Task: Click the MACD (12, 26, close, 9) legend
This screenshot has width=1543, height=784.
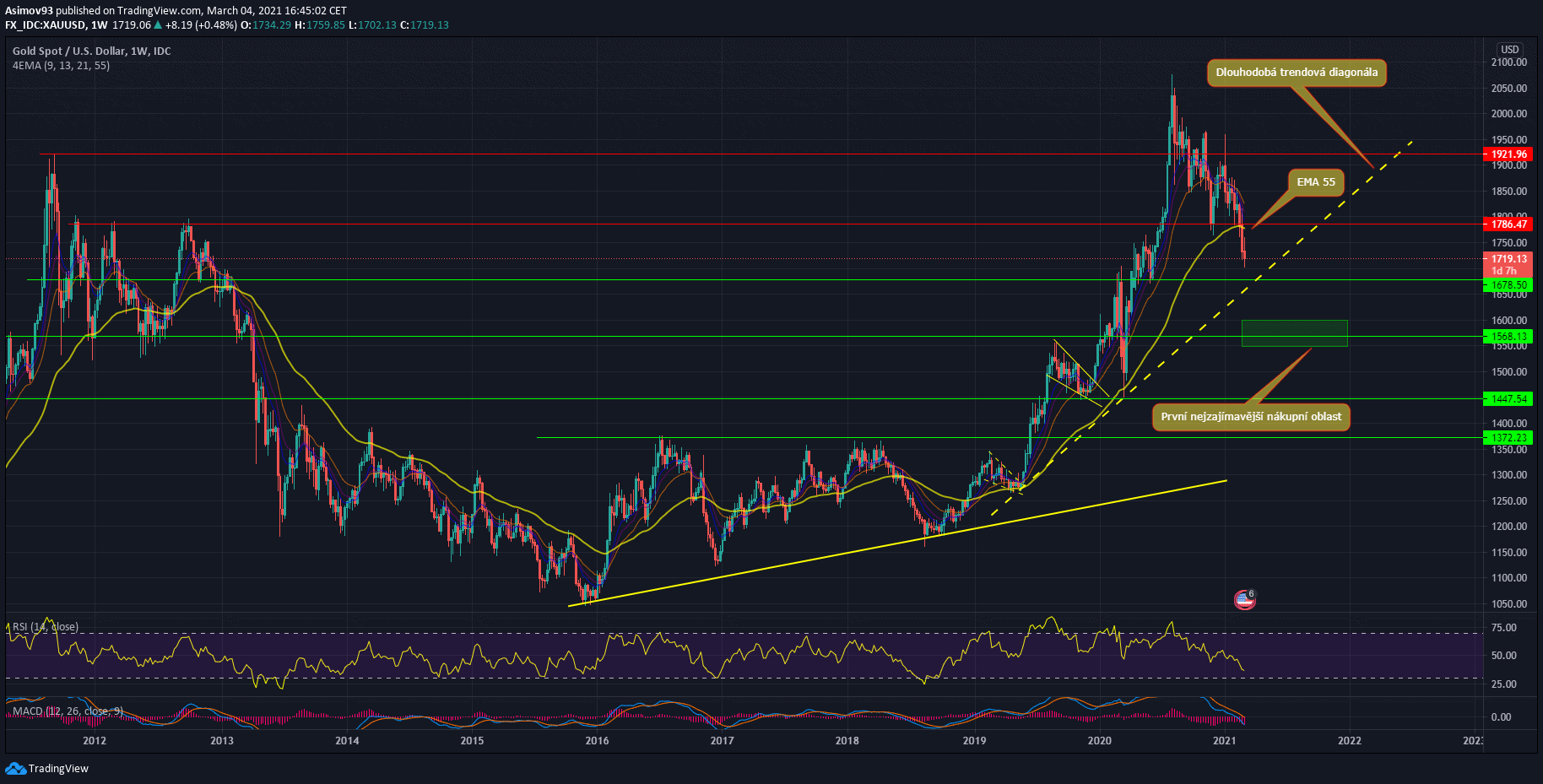Action: (68, 711)
